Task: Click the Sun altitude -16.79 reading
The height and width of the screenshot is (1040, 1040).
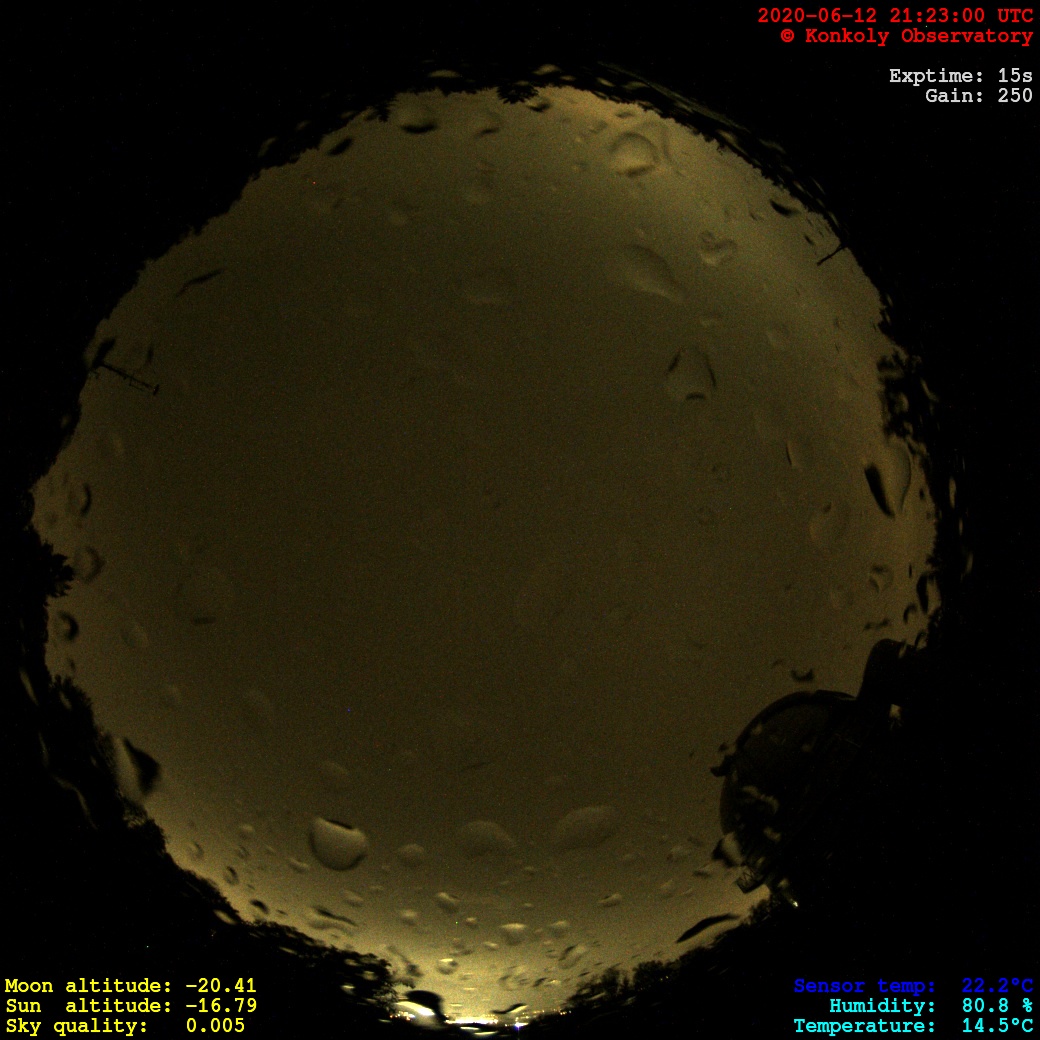Action: [130, 1006]
